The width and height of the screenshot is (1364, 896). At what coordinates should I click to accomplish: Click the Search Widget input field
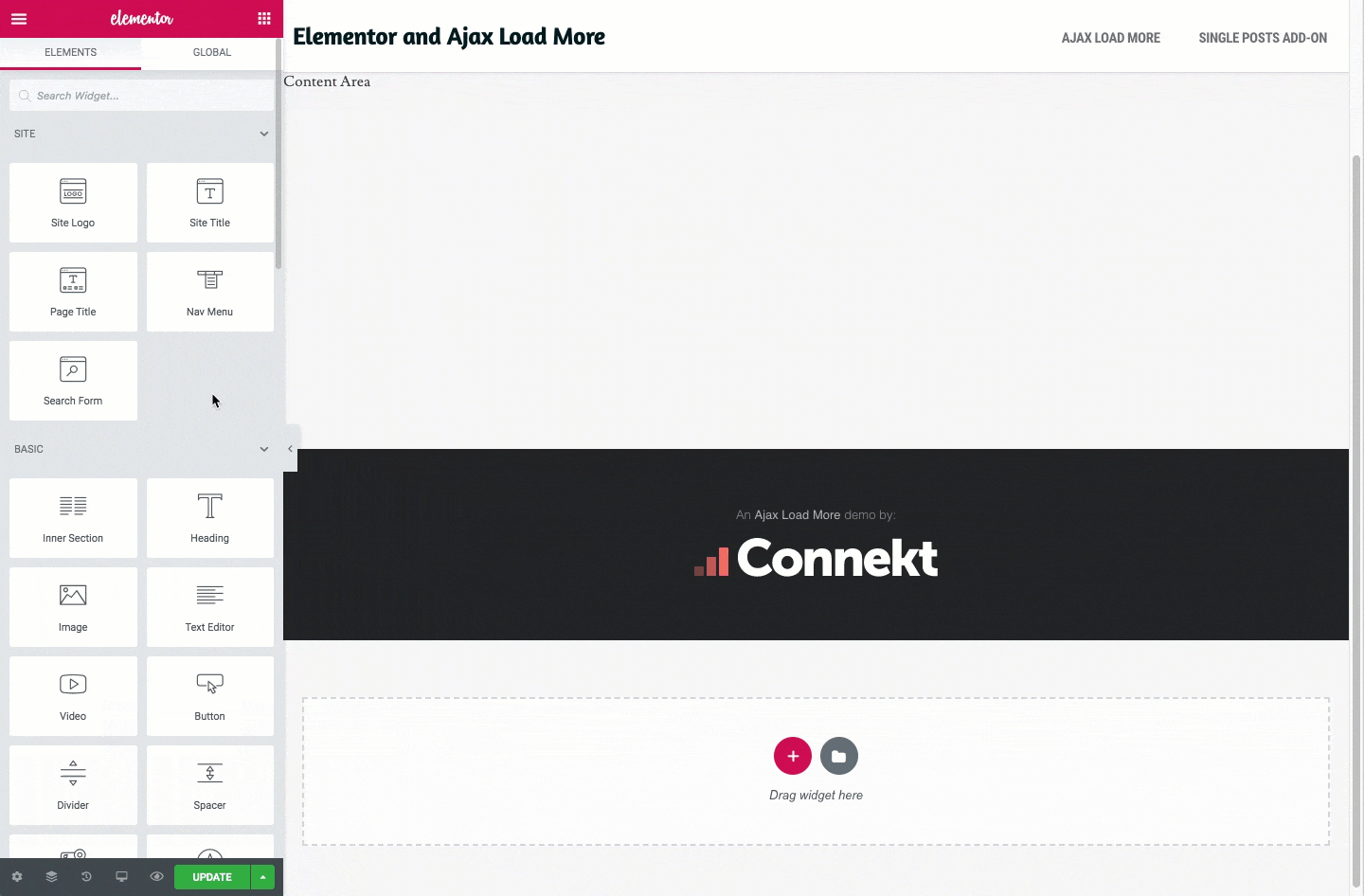point(142,96)
